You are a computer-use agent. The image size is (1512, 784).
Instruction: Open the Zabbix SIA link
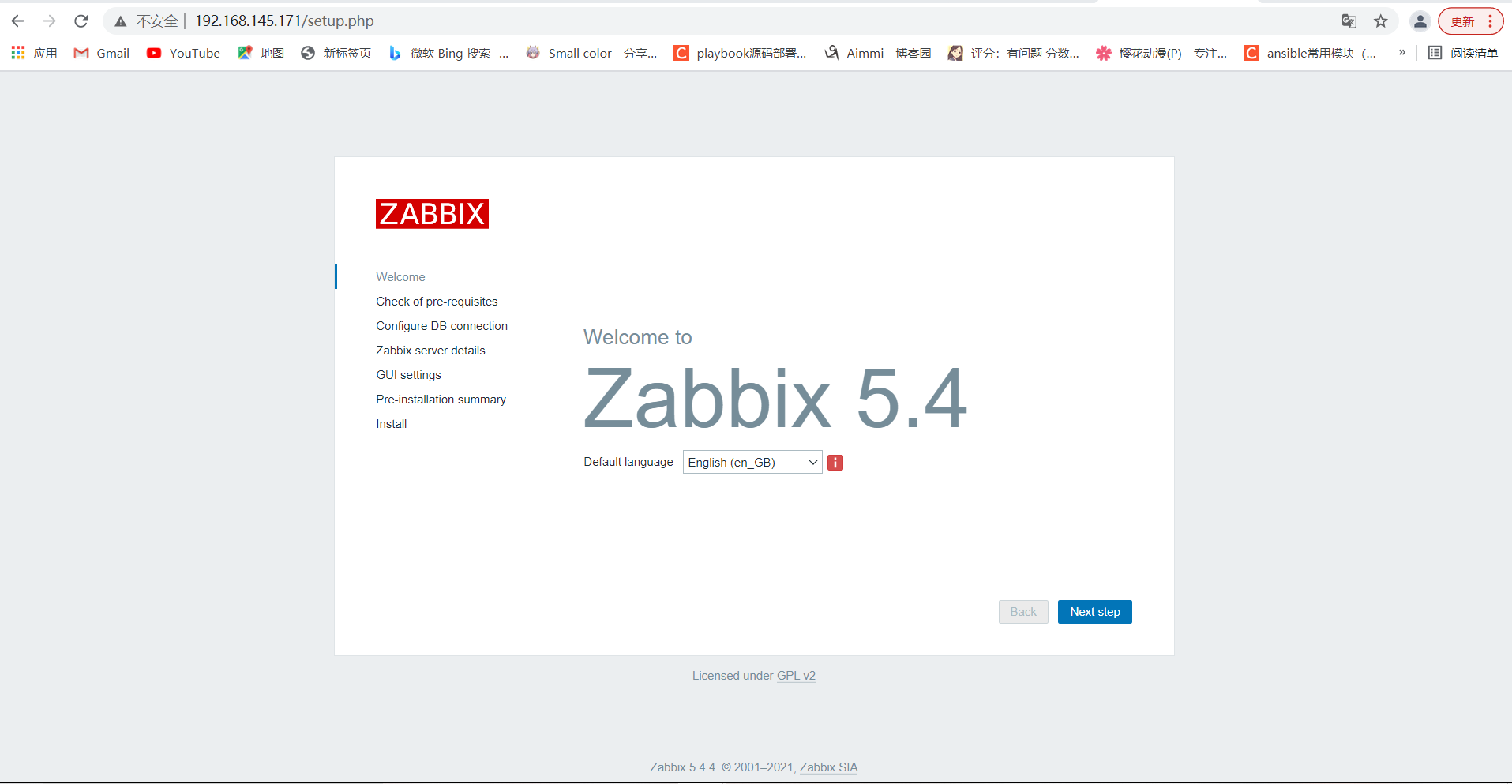[x=828, y=767]
